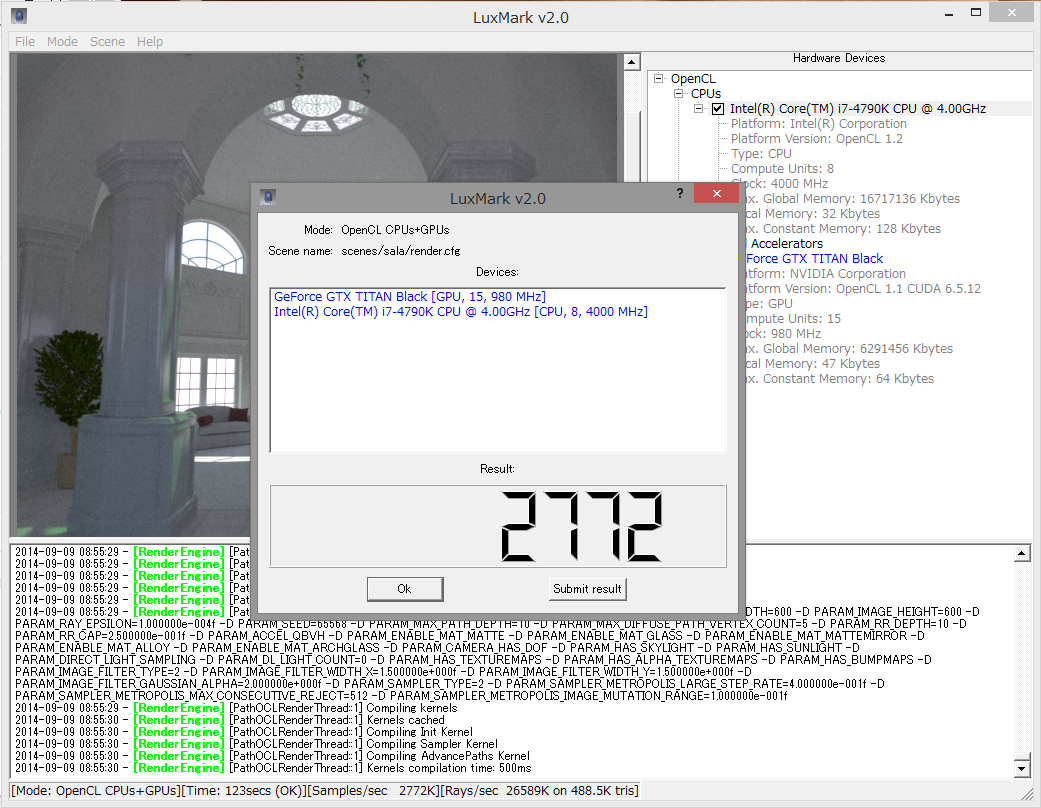Click the Submit result button
The image size is (1041, 808).
point(587,589)
